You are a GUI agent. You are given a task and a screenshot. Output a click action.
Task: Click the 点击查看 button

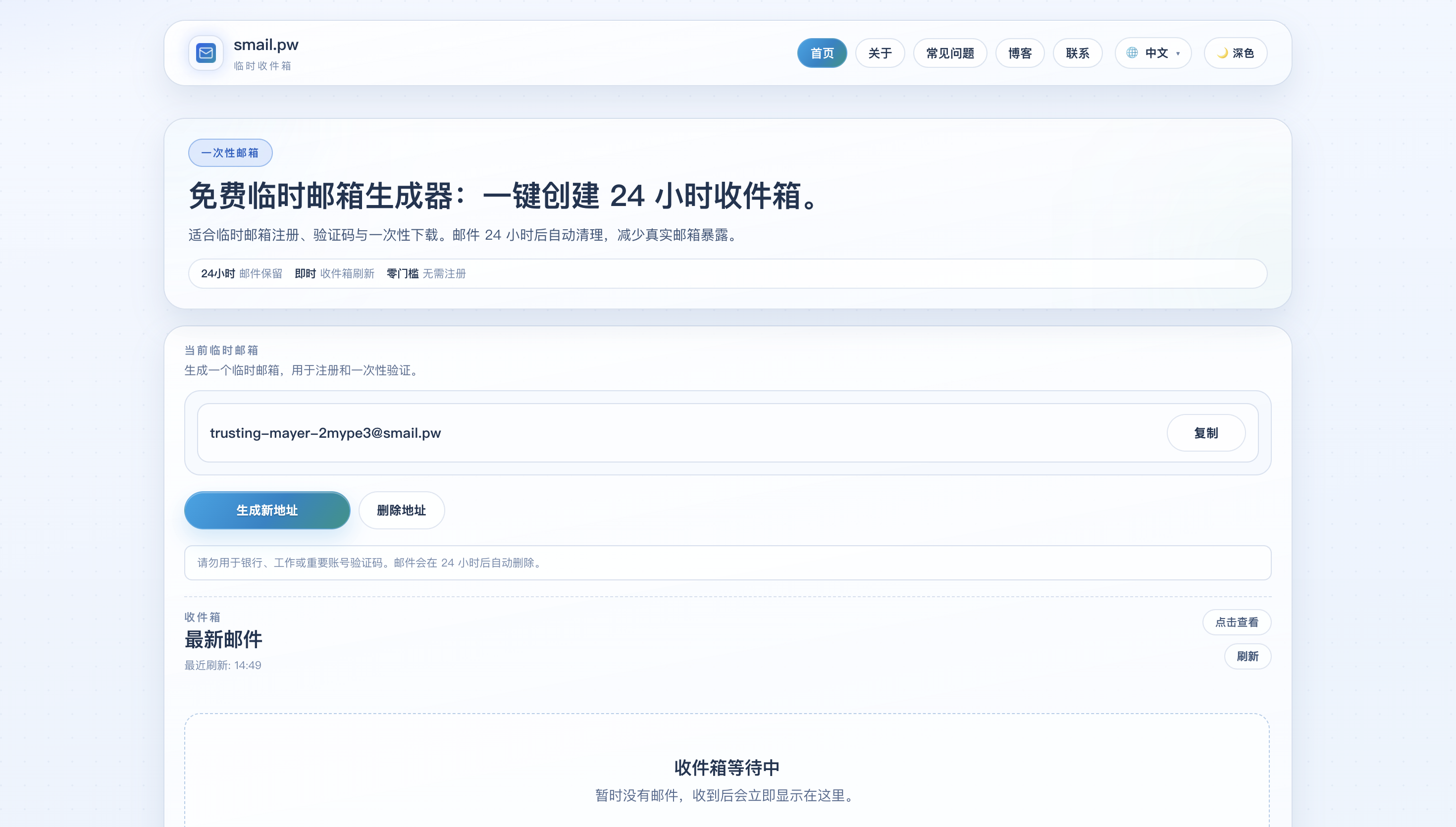pos(1236,622)
